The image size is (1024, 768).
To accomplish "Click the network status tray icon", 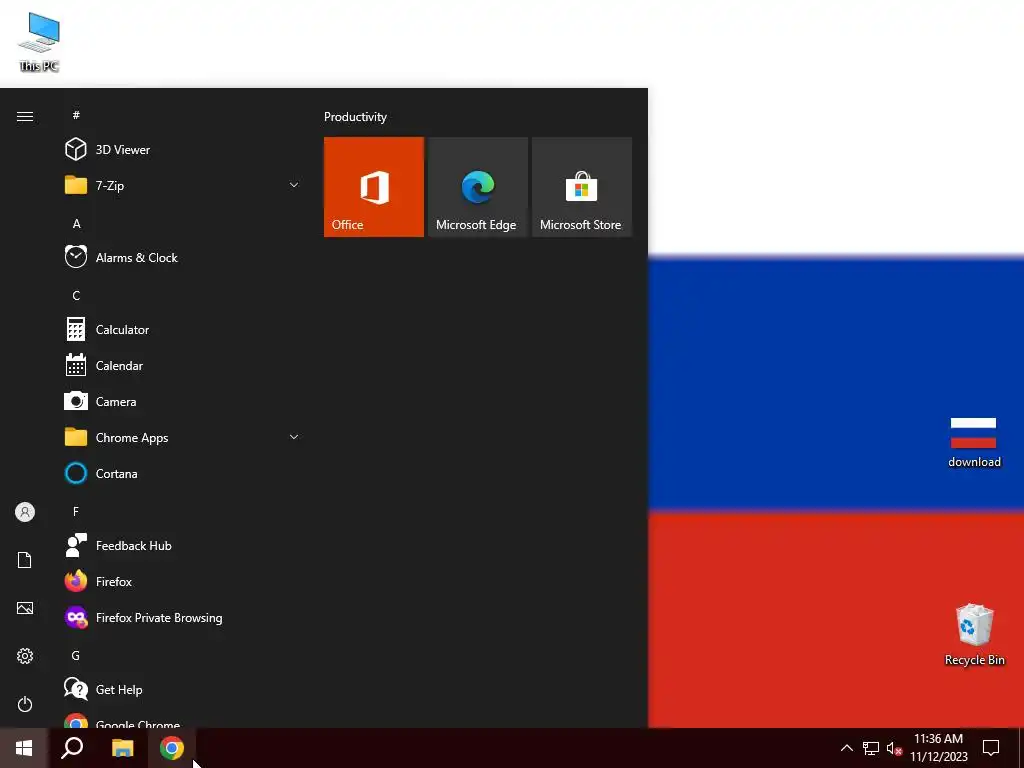I will [871, 748].
